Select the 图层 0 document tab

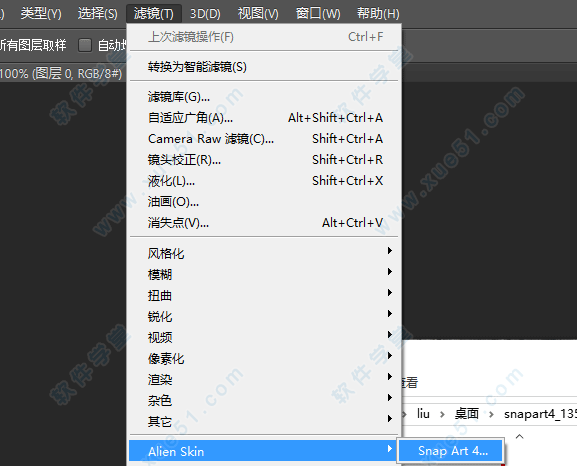(61, 74)
